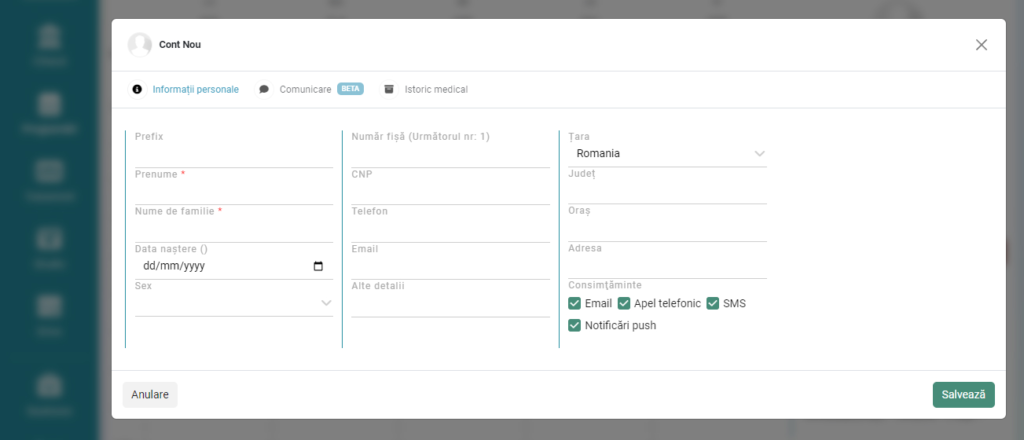The width and height of the screenshot is (1024, 440).
Task: Click the info icon for Informații personale
Action: (138, 89)
